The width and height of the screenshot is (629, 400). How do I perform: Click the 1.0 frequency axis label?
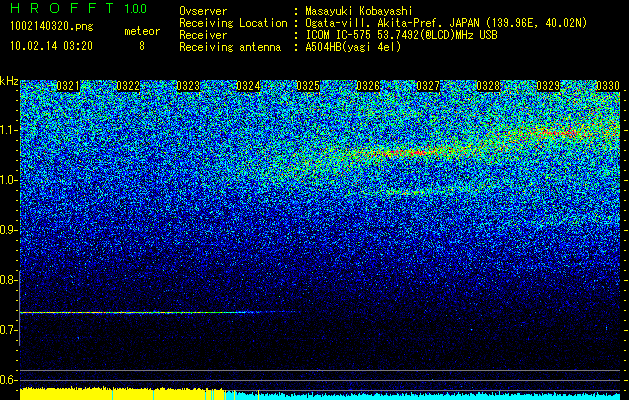[8, 180]
